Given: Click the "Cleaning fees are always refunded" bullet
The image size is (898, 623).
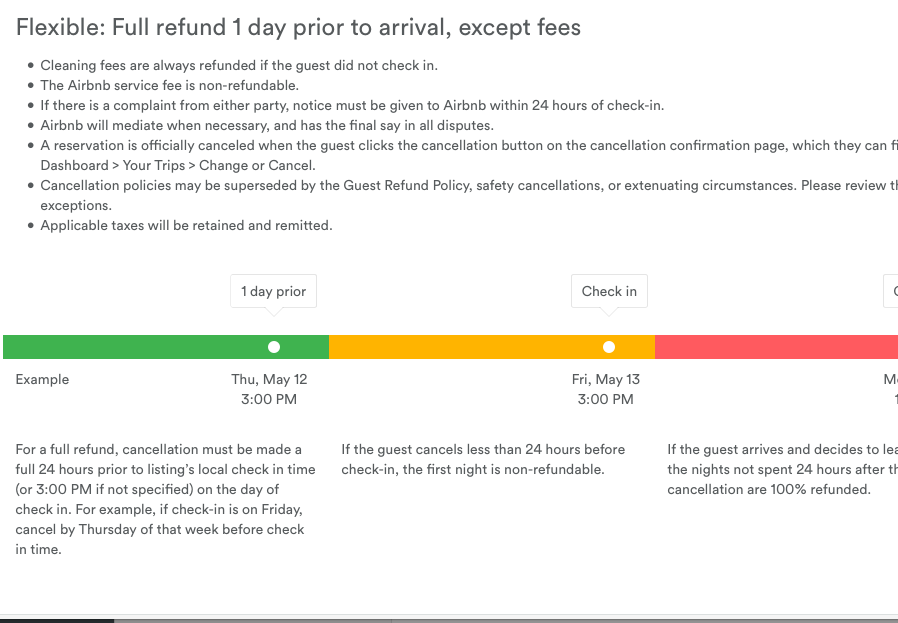Looking at the screenshot, I should point(239,66).
